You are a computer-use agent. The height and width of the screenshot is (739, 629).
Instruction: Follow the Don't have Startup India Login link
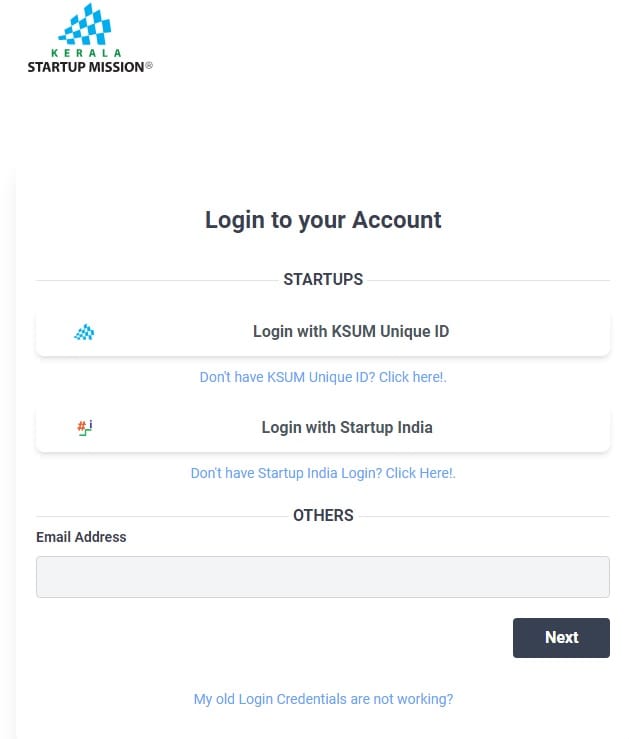tap(323, 473)
